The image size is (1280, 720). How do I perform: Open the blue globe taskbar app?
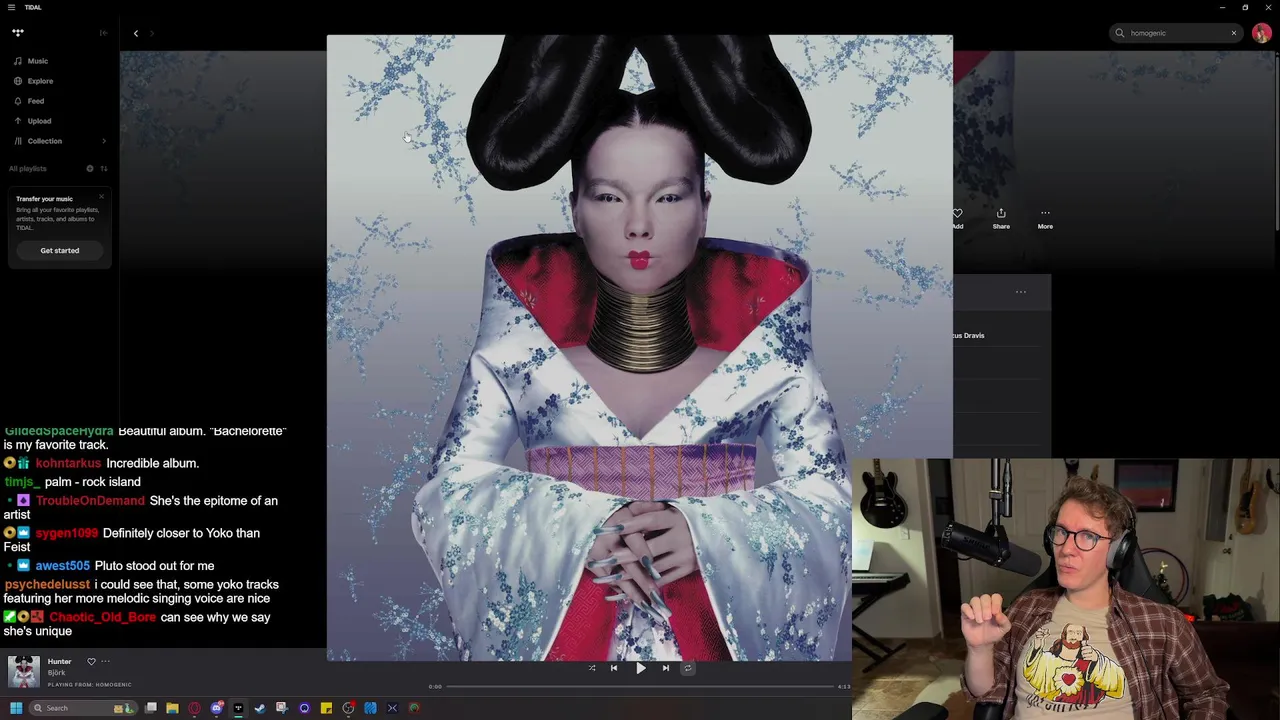point(370,708)
